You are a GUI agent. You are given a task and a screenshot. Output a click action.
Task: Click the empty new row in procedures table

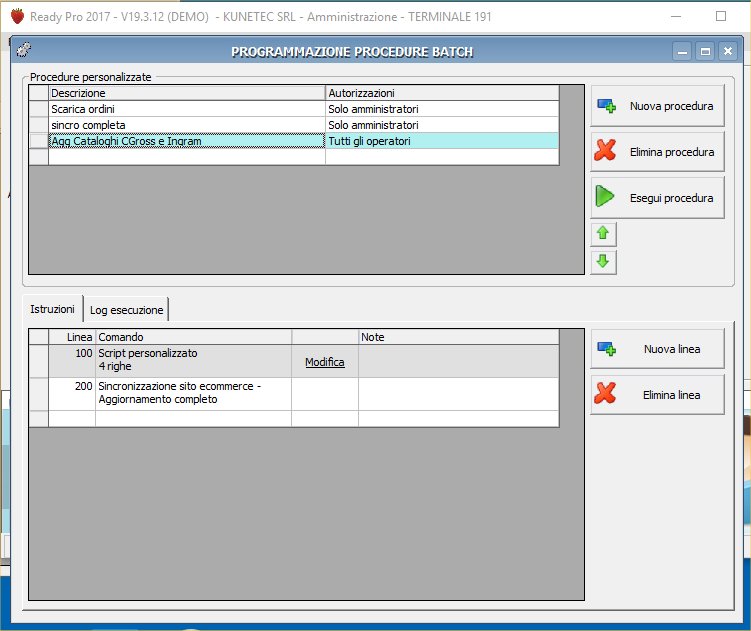tap(294, 157)
